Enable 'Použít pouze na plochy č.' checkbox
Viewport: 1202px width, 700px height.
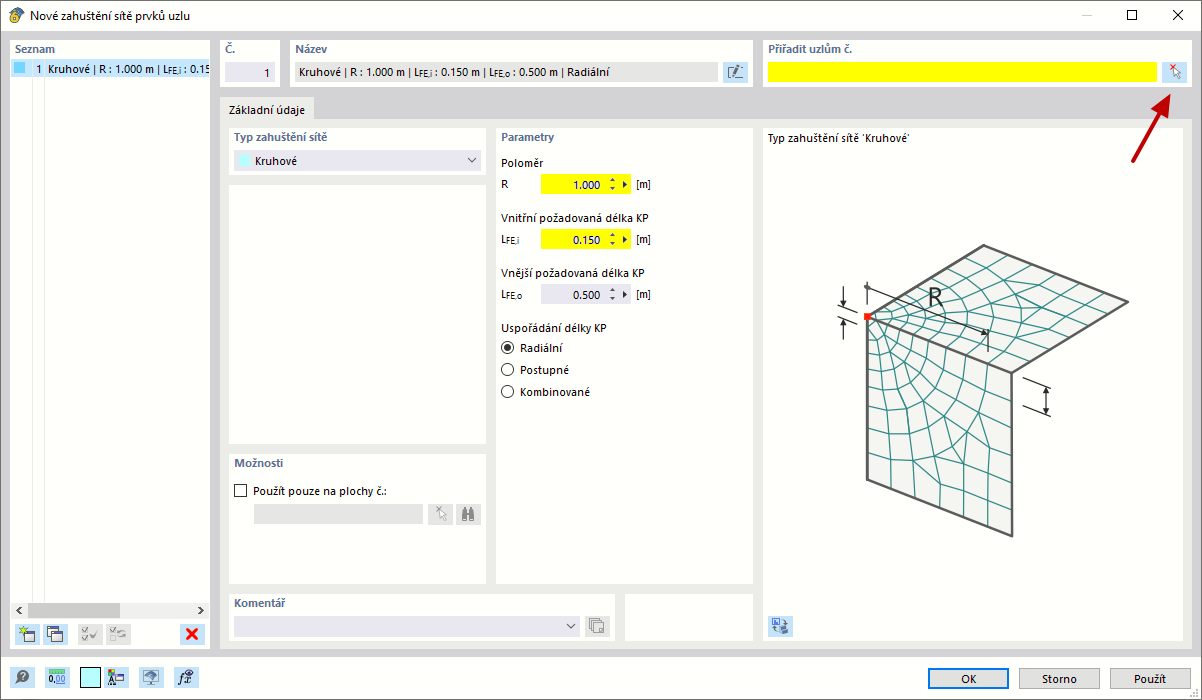(240, 491)
